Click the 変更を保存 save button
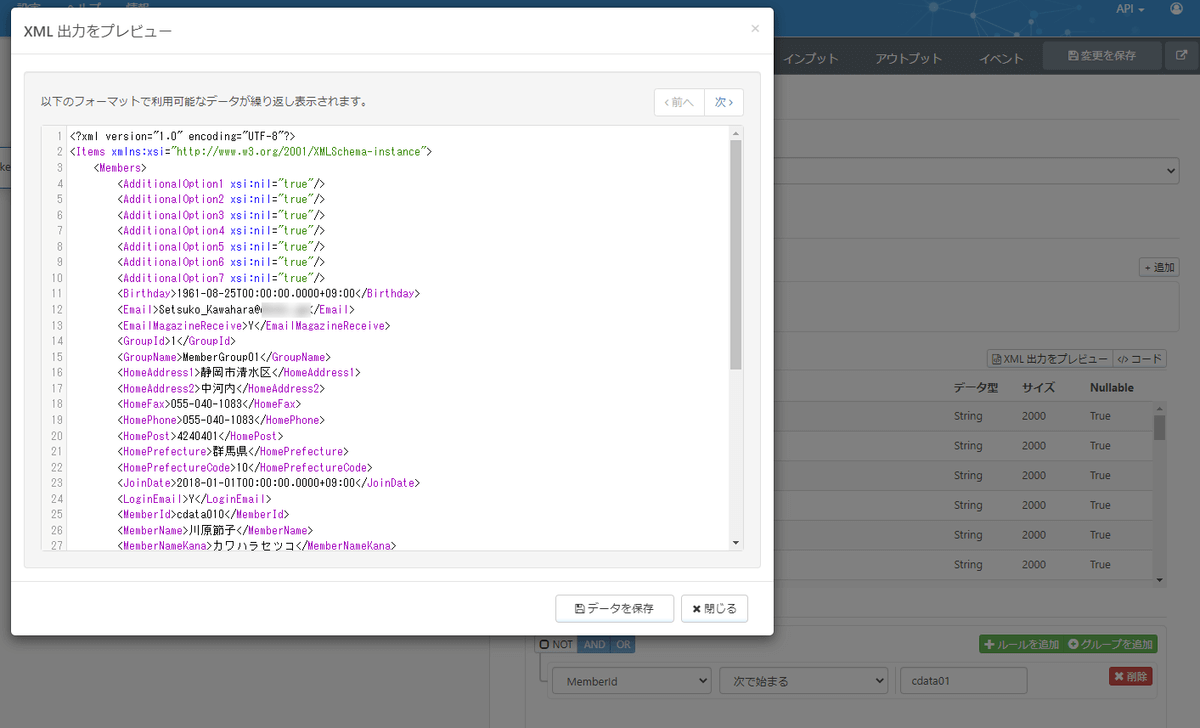1200x728 pixels. 1102,56
